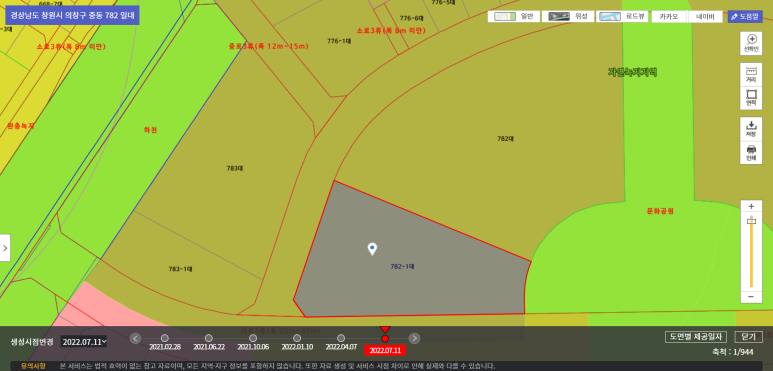This screenshot has height=371, width=773.
Task: Click the 유의사항 notice label
Action: click(x=33, y=366)
